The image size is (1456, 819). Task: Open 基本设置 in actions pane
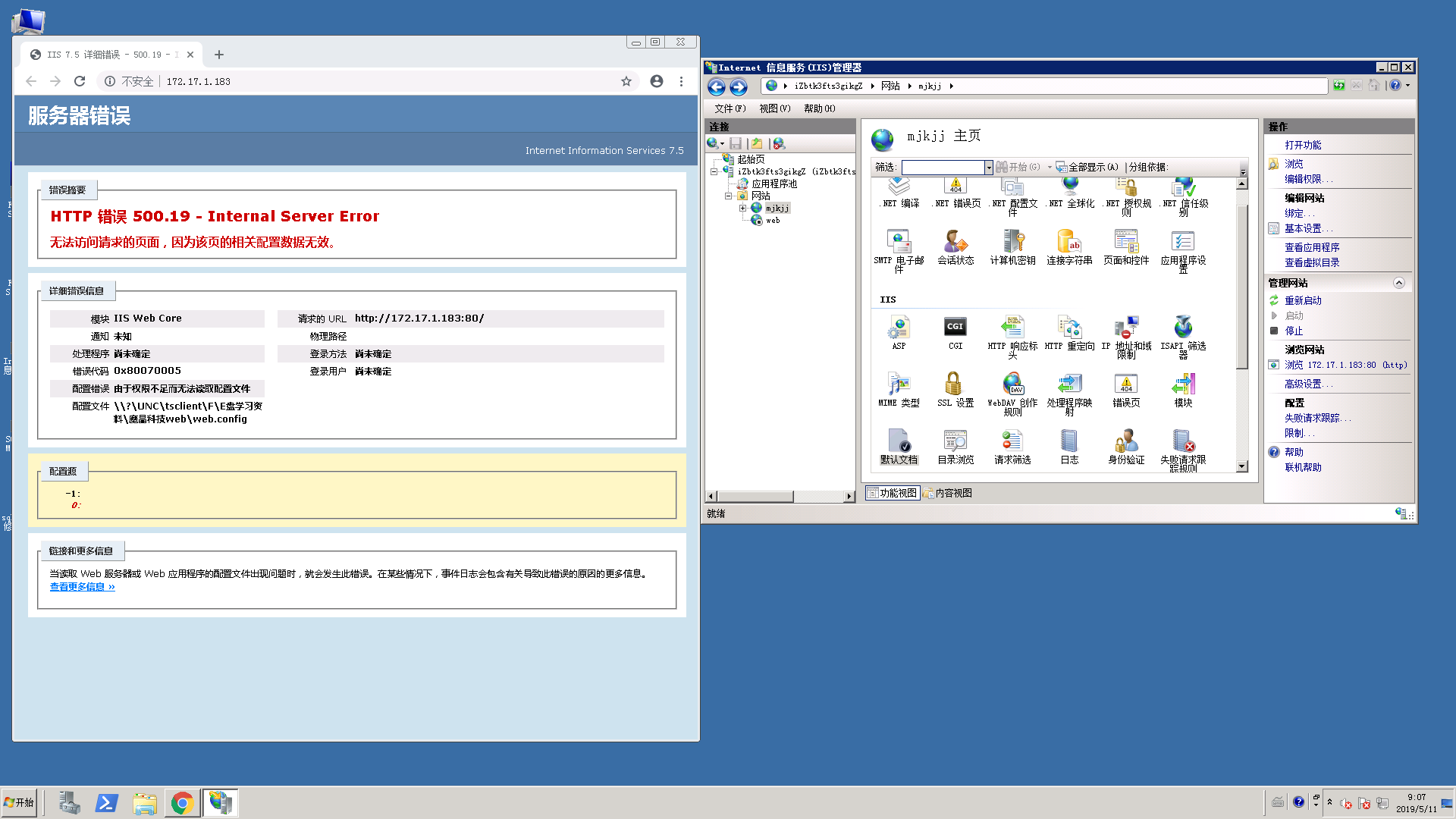point(1308,228)
